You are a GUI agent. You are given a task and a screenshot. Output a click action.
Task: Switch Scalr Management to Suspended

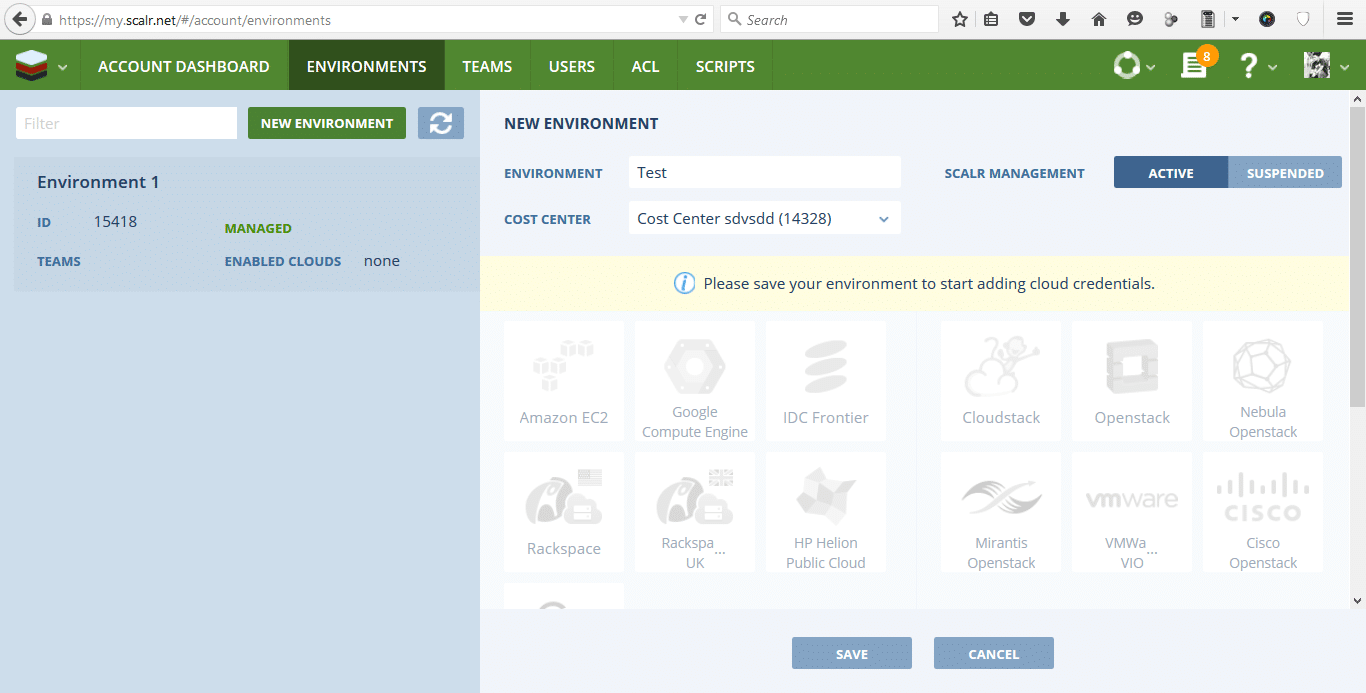pyautogui.click(x=1284, y=173)
